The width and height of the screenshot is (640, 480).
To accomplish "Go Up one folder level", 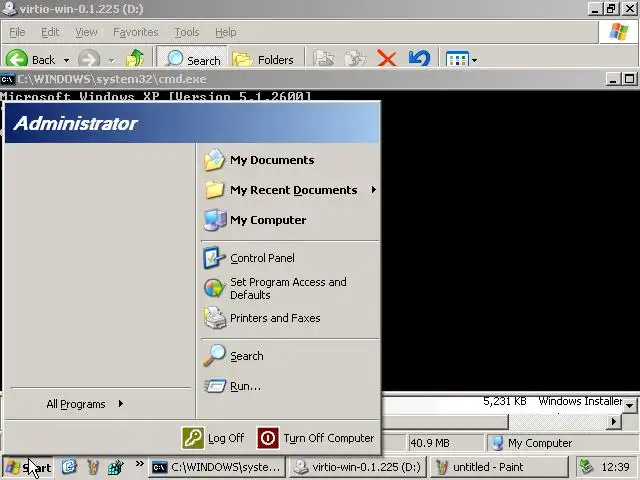I will [x=135, y=58].
